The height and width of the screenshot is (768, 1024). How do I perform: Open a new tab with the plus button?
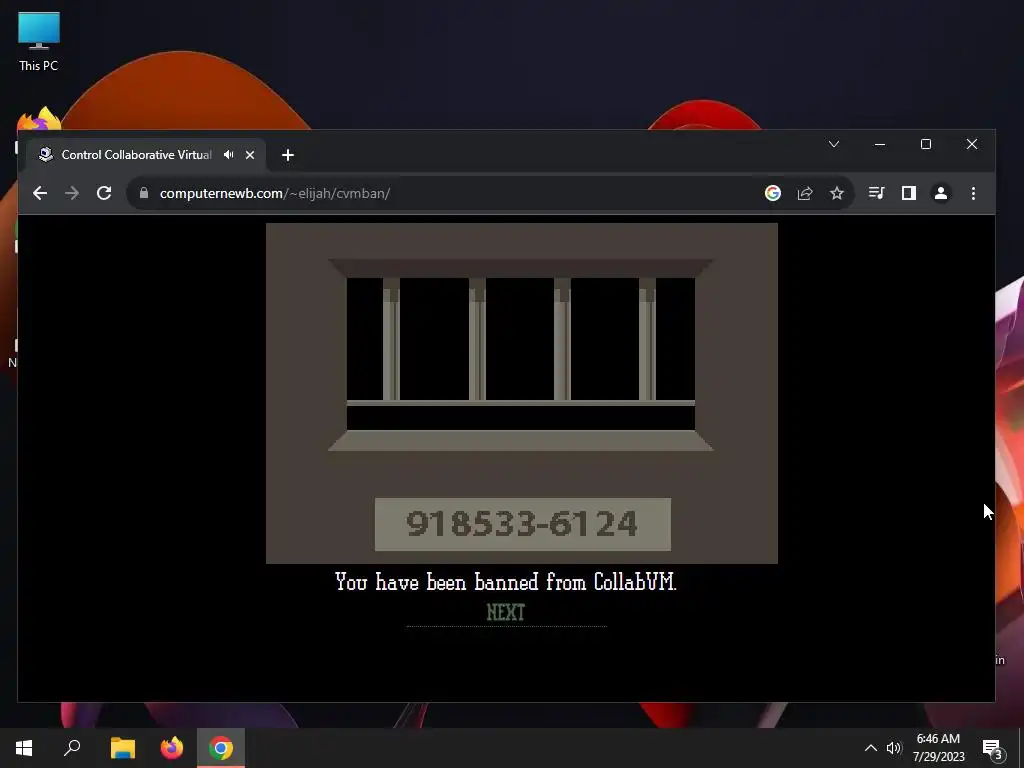pos(288,155)
